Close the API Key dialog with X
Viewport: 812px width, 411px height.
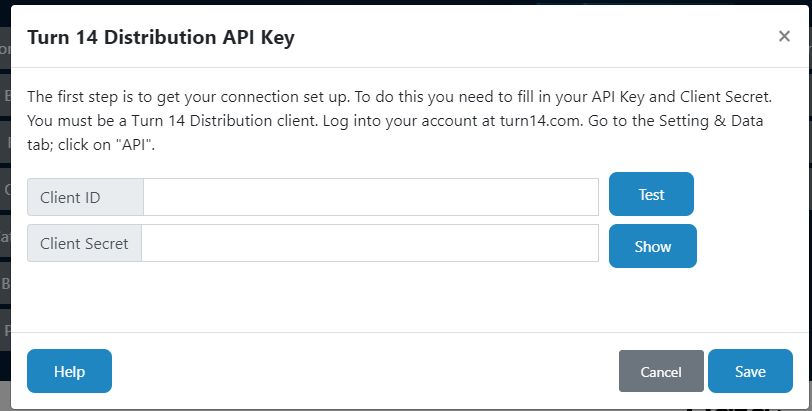pyautogui.click(x=784, y=37)
